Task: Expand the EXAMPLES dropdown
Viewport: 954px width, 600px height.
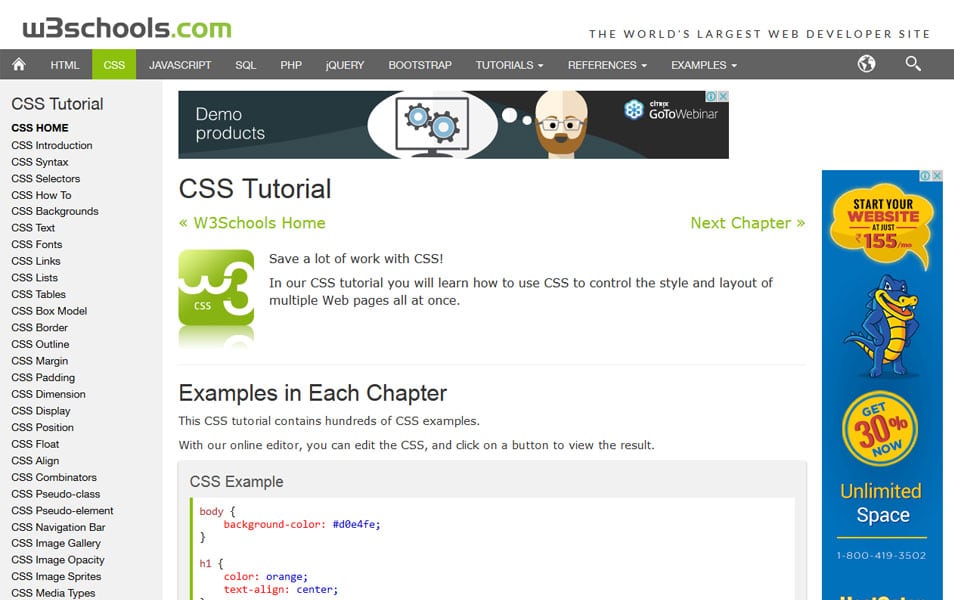Action: click(703, 65)
